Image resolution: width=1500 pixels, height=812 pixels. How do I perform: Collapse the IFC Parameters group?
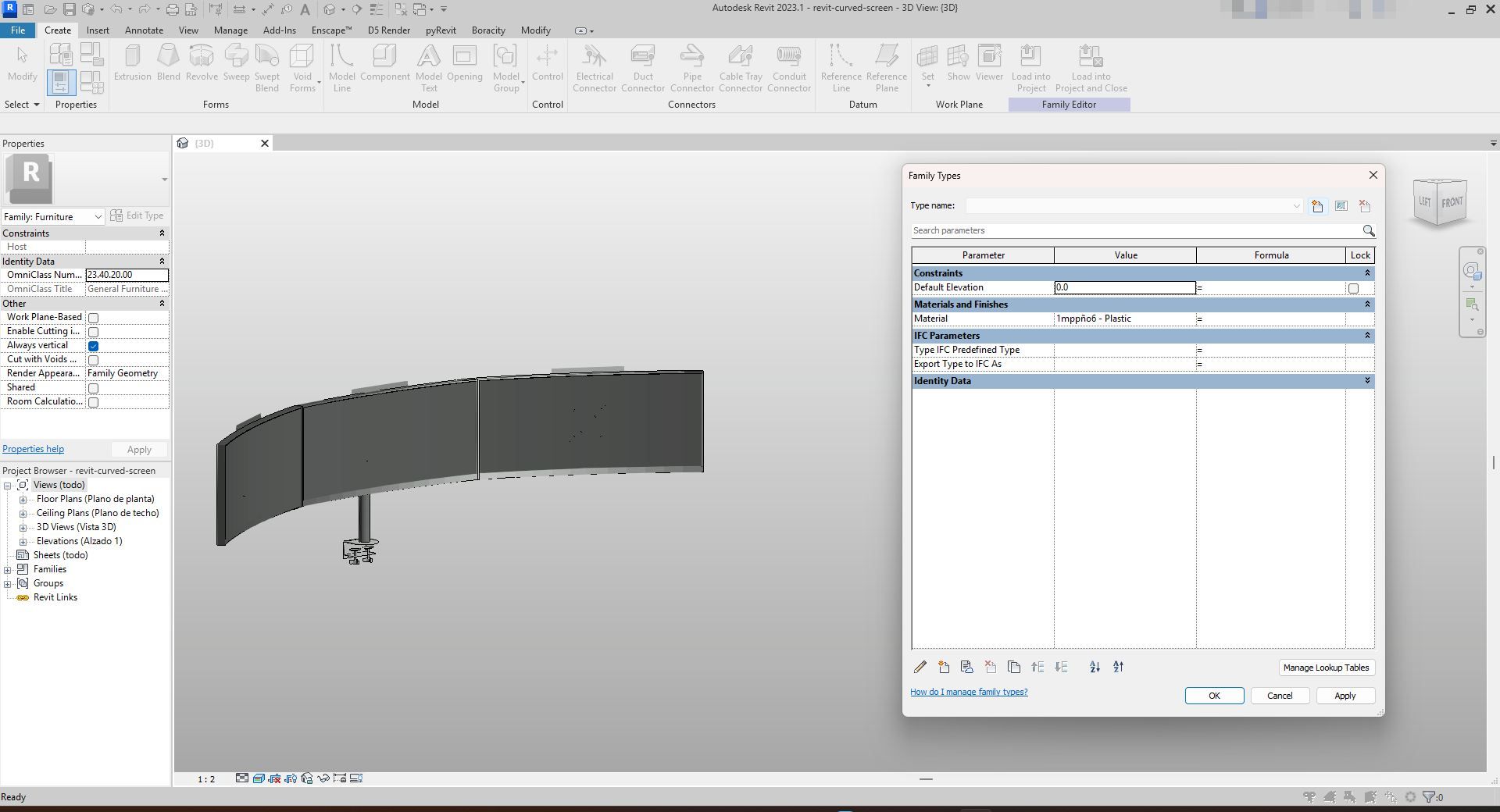[x=1367, y=336]
